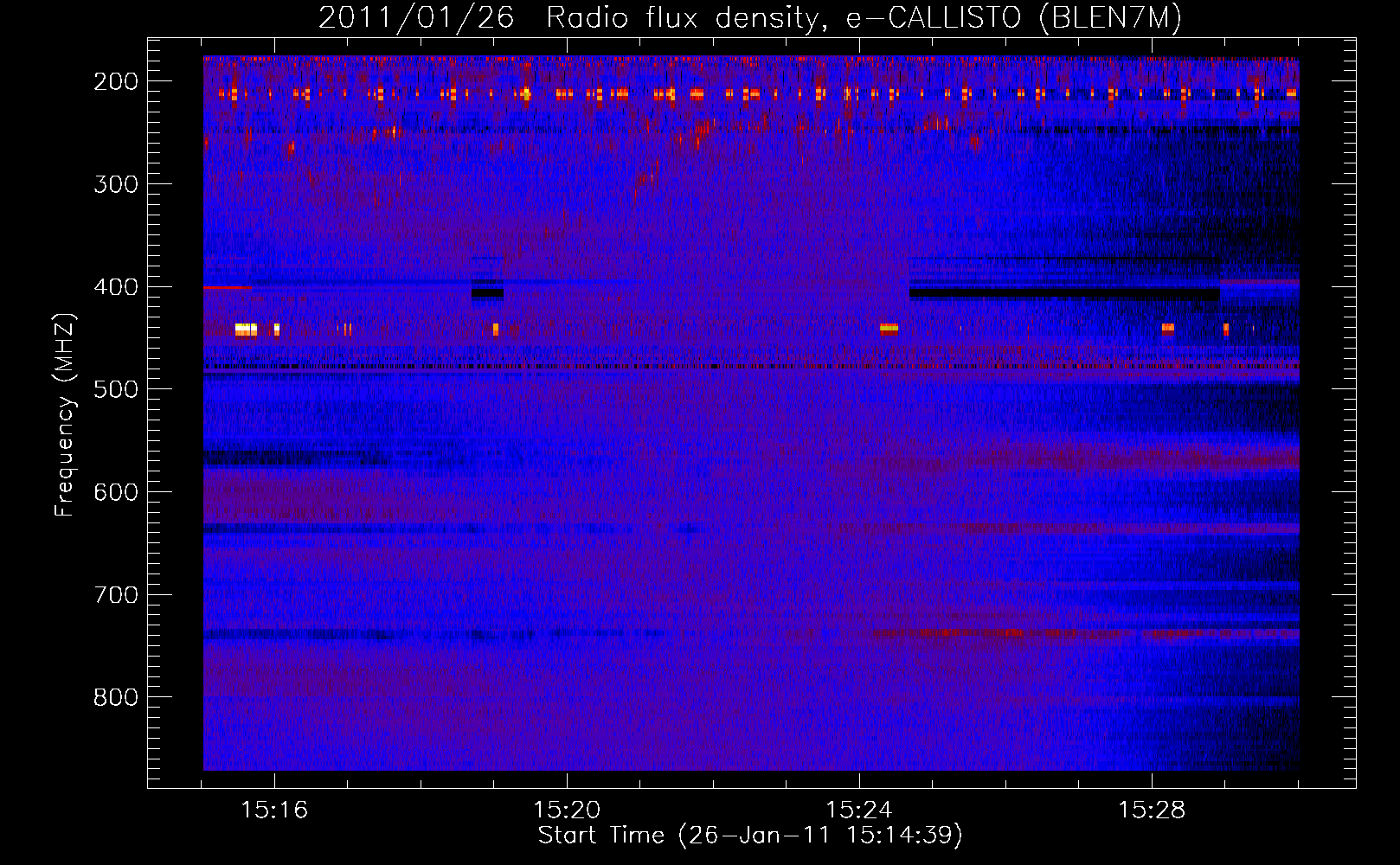Click the 800 frequency tick label
The height and width of the screenshot is (865, 1400).
pyautogui.click(x=116, y=698)
